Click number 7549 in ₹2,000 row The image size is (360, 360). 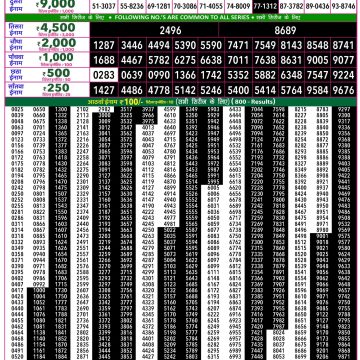coord(265,45)
